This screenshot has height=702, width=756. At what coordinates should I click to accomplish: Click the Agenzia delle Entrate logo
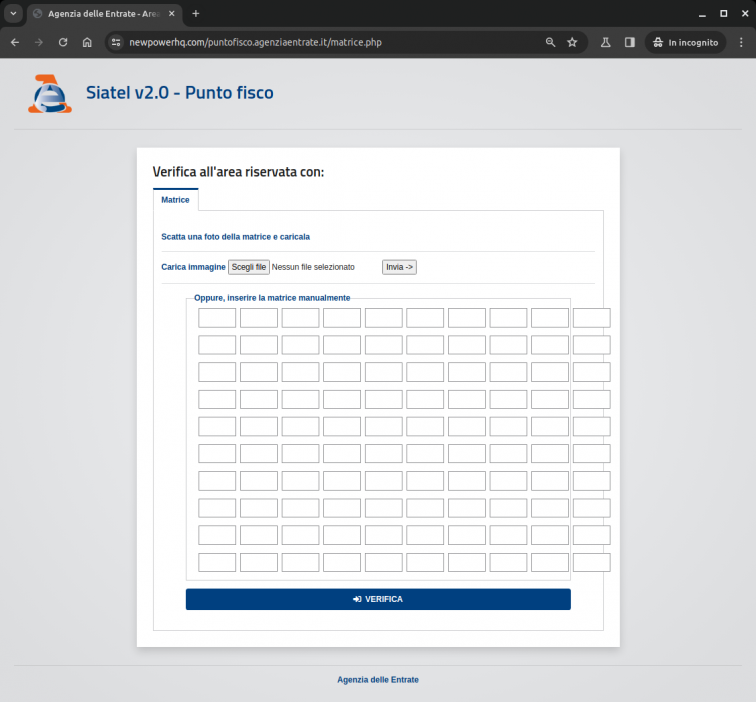(x=50, y=94)
